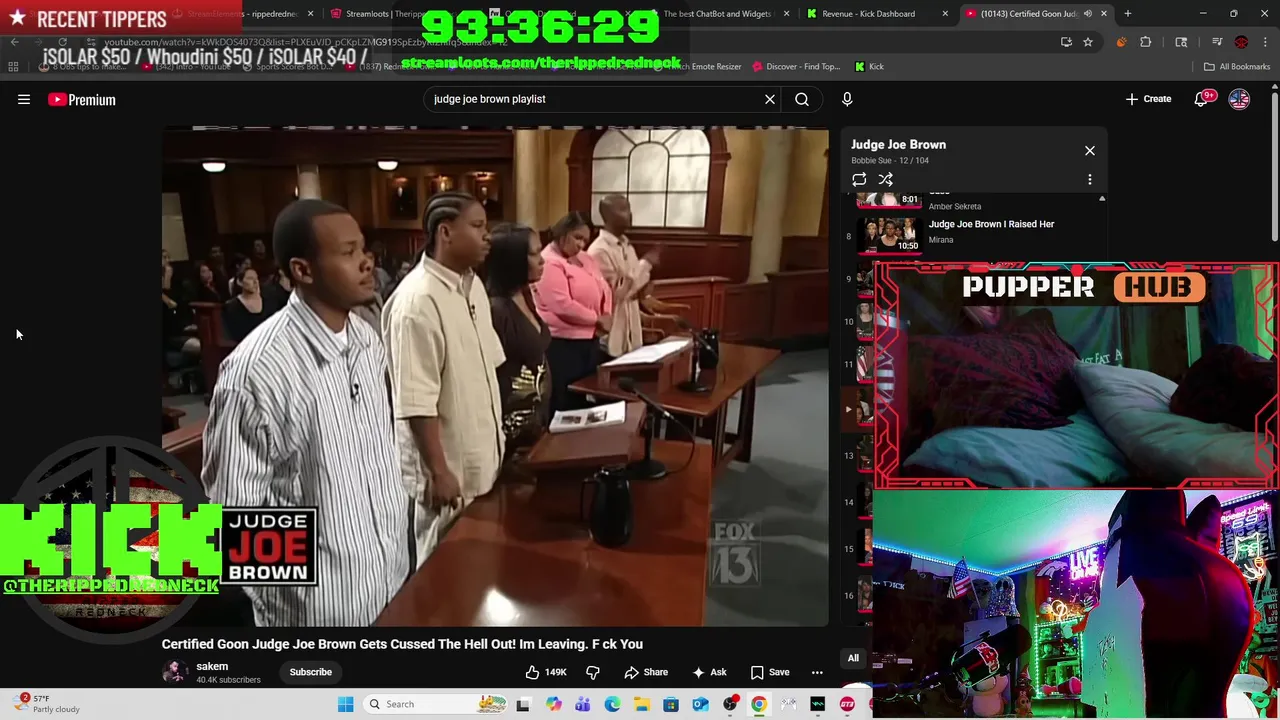Like the video with 149K likes

tap(546, 672)
